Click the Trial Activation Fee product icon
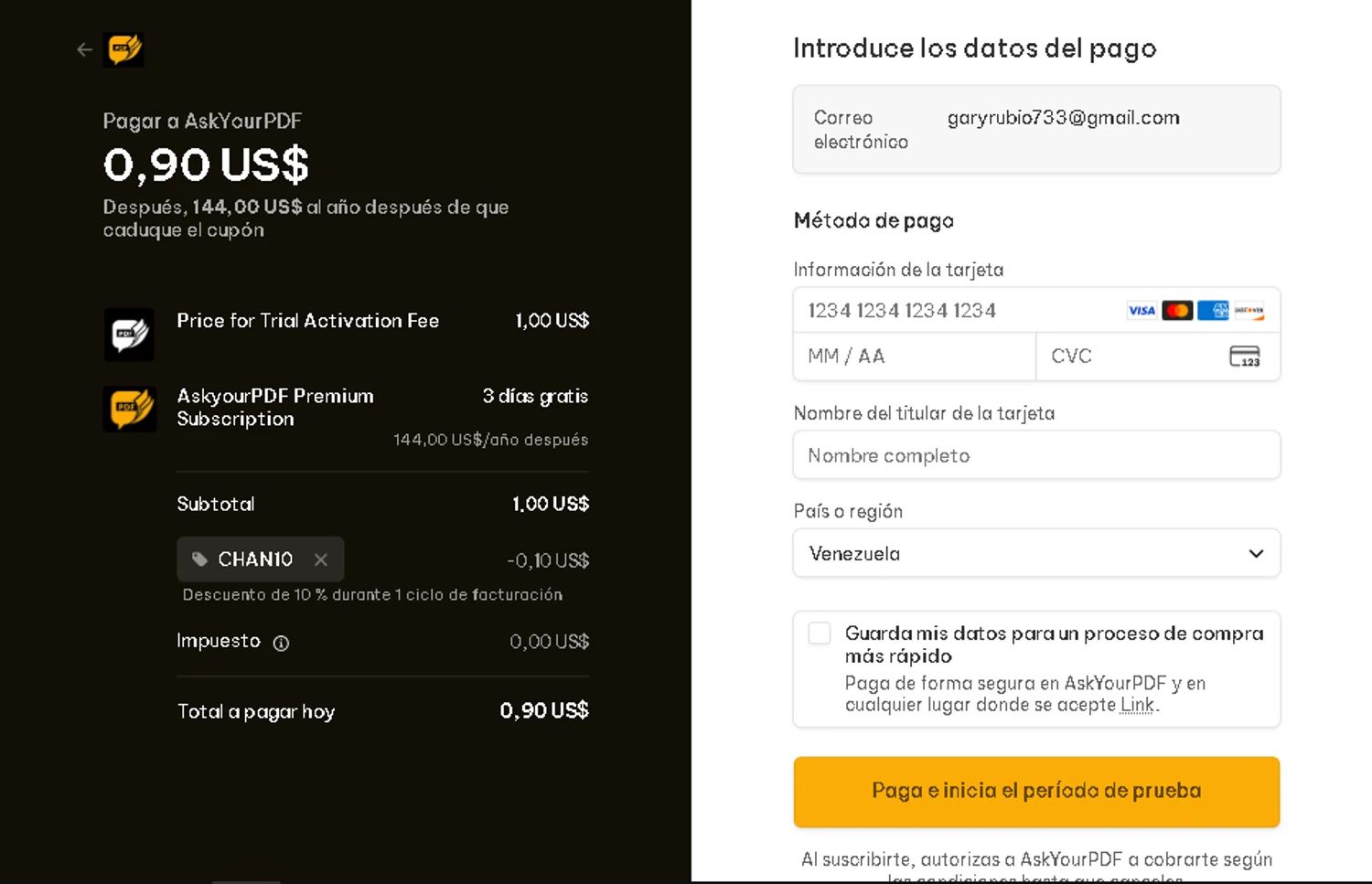Image resolution: width=1372 pixels, height=884 pixels. tap(129, 335)
